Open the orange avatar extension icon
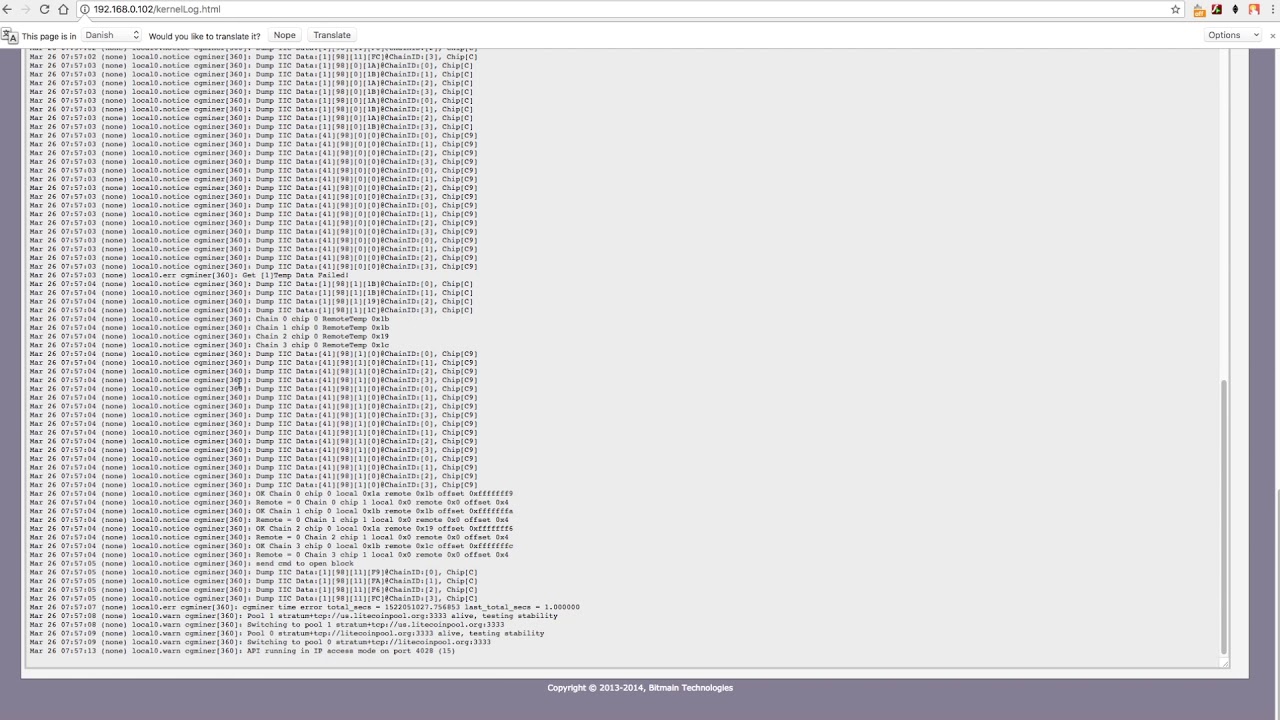This screenshot has width=1280, height=720. [1254, 9]
